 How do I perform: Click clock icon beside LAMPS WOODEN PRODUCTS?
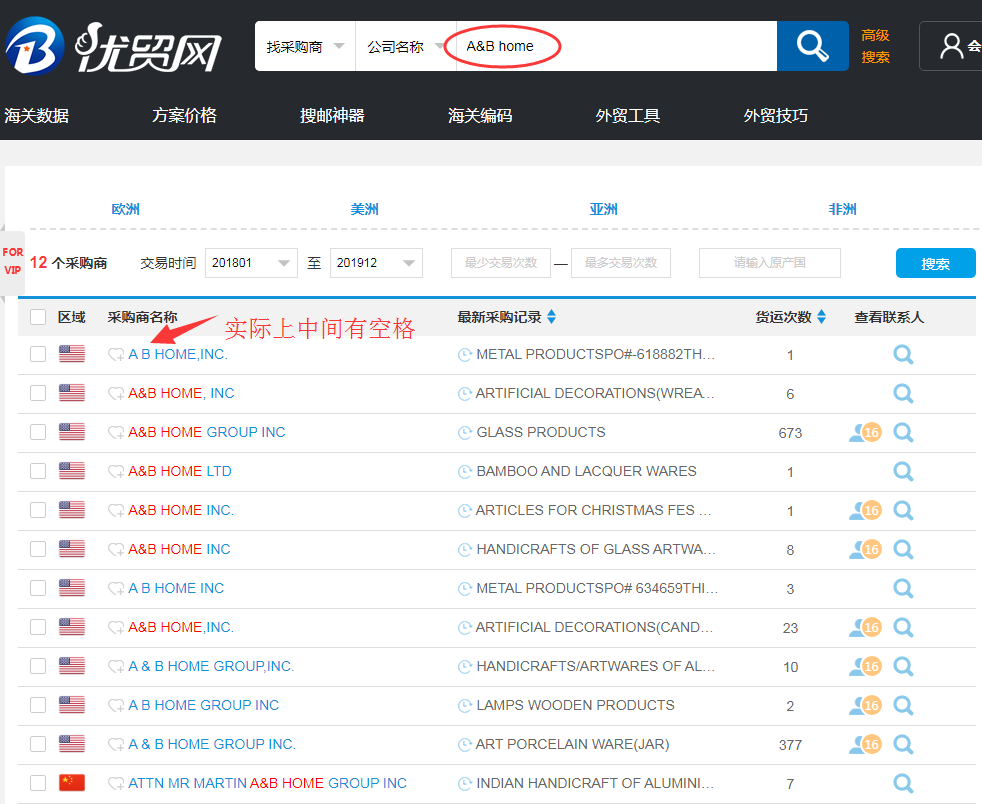[x=465, y=706]
